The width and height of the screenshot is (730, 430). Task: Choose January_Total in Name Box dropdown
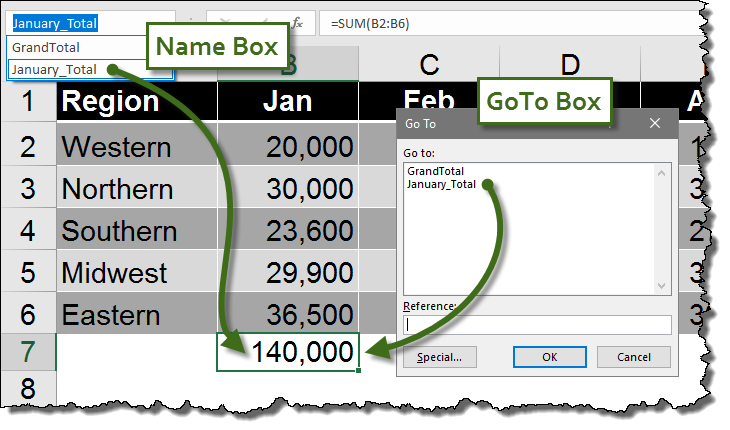point(55,69)
